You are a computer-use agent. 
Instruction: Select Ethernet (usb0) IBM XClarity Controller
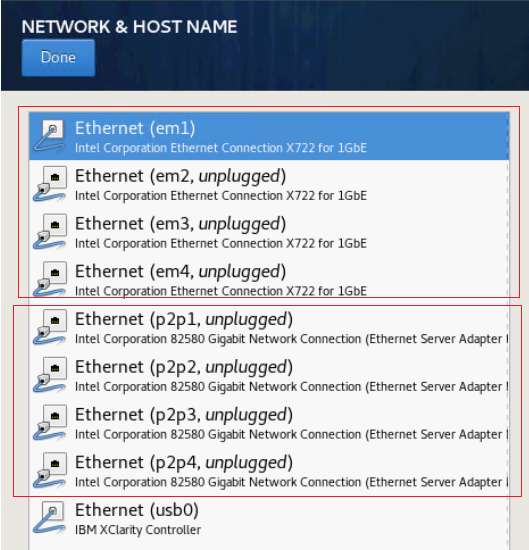[x=269, y=518]
